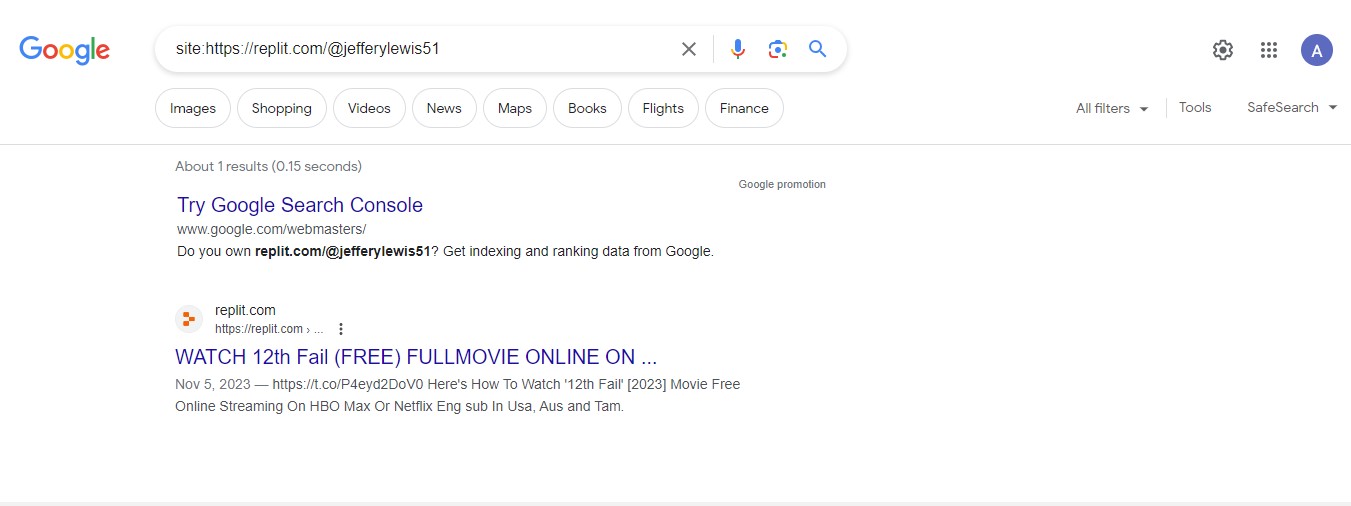Viewport: 1351px width, 506px height.
Task: Select the Shopping filter chip
Action: point(282,108)
